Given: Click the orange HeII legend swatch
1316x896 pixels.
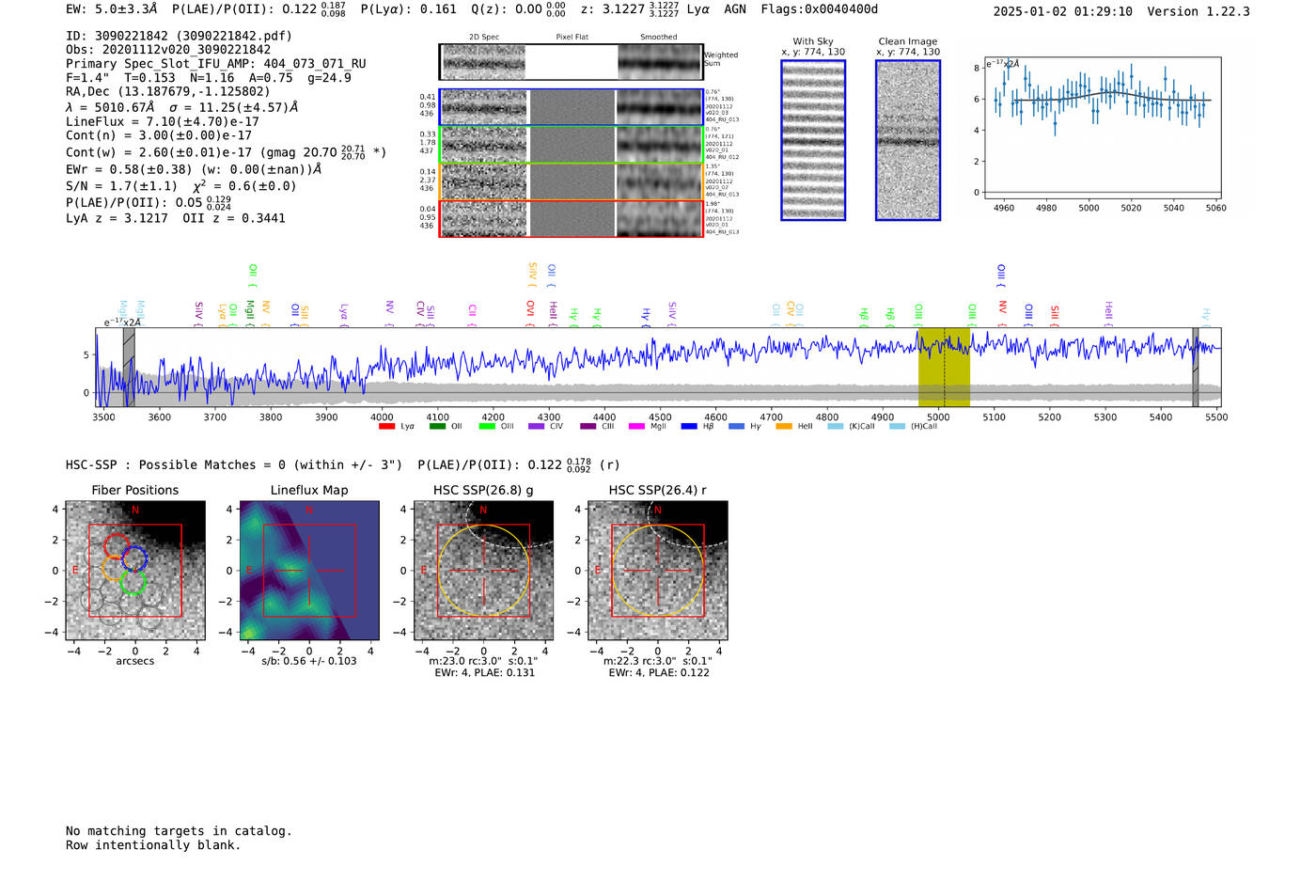Looking at the screenshot, I should [784, 427].
